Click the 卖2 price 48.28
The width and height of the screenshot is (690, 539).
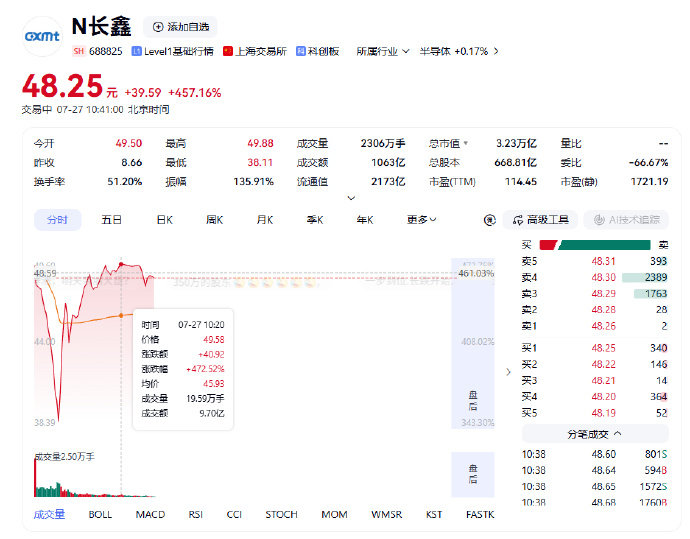(x=603, y=310)
